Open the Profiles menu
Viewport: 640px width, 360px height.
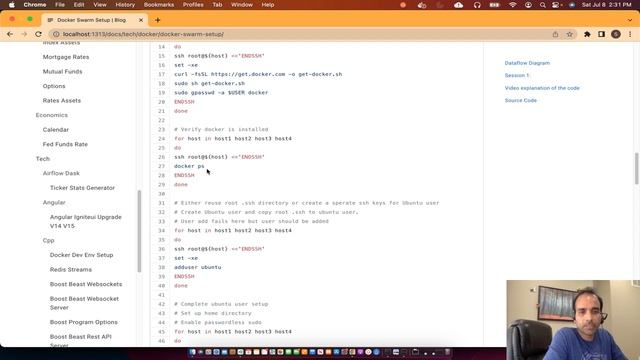pyautogui.click(x=193, y=5)
